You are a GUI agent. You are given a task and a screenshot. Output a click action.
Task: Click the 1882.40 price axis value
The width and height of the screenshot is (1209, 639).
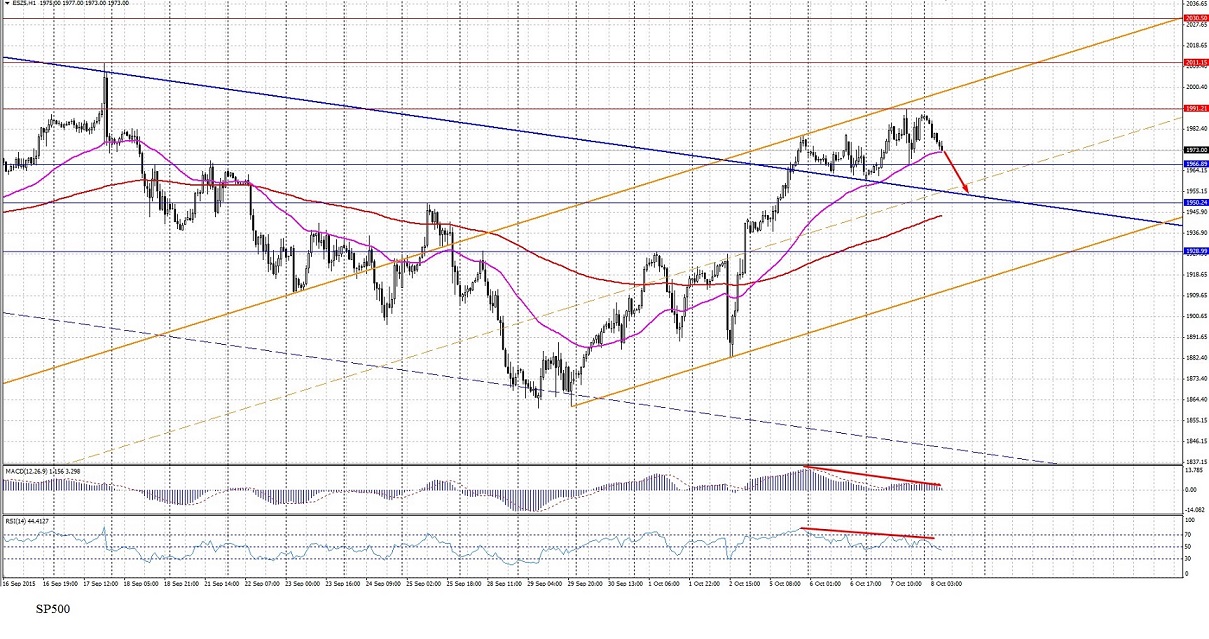pyautogui.click(x=1196, y=357)
